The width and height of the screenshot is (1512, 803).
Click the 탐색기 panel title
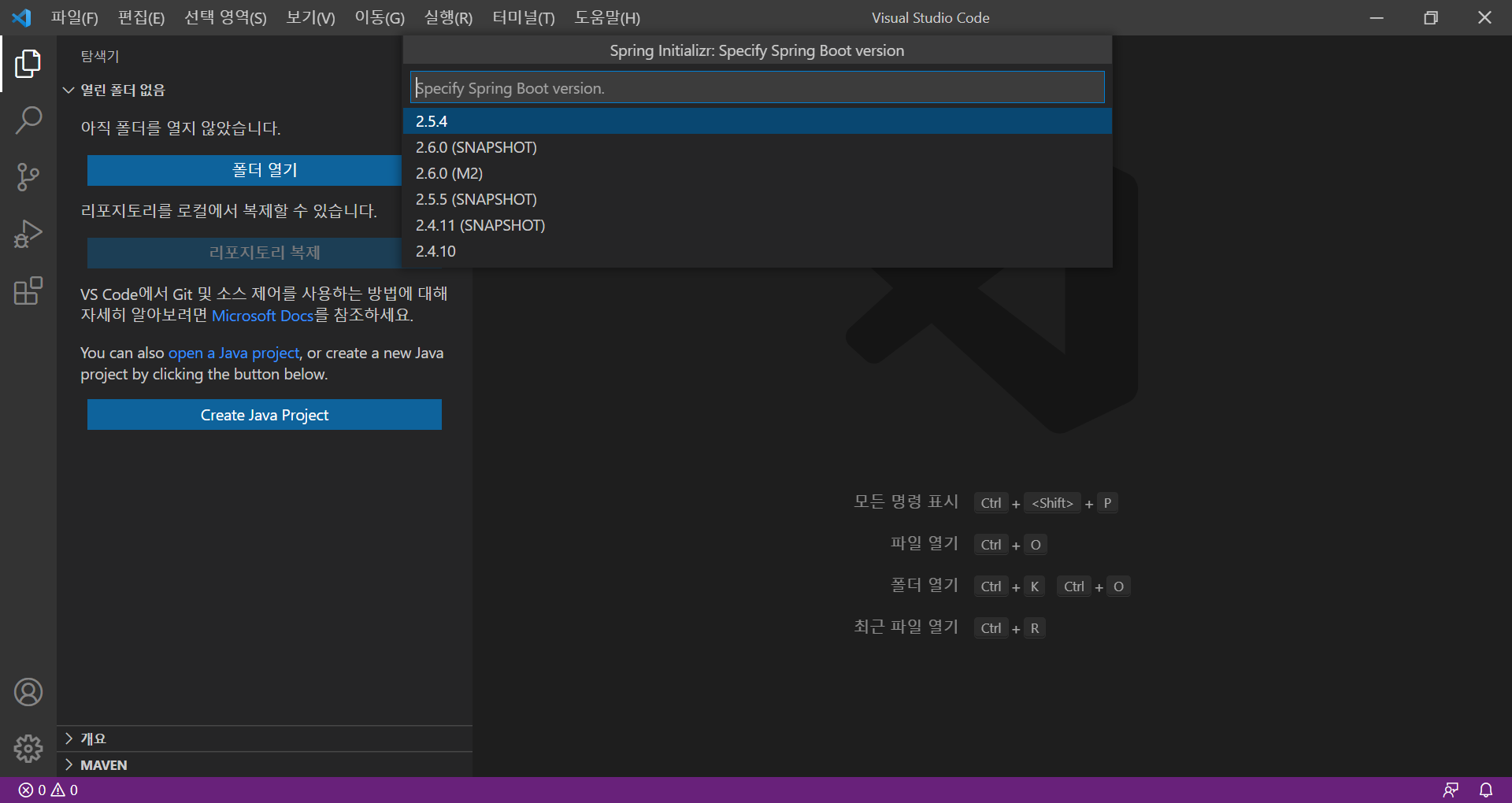[x=100, y=56]
